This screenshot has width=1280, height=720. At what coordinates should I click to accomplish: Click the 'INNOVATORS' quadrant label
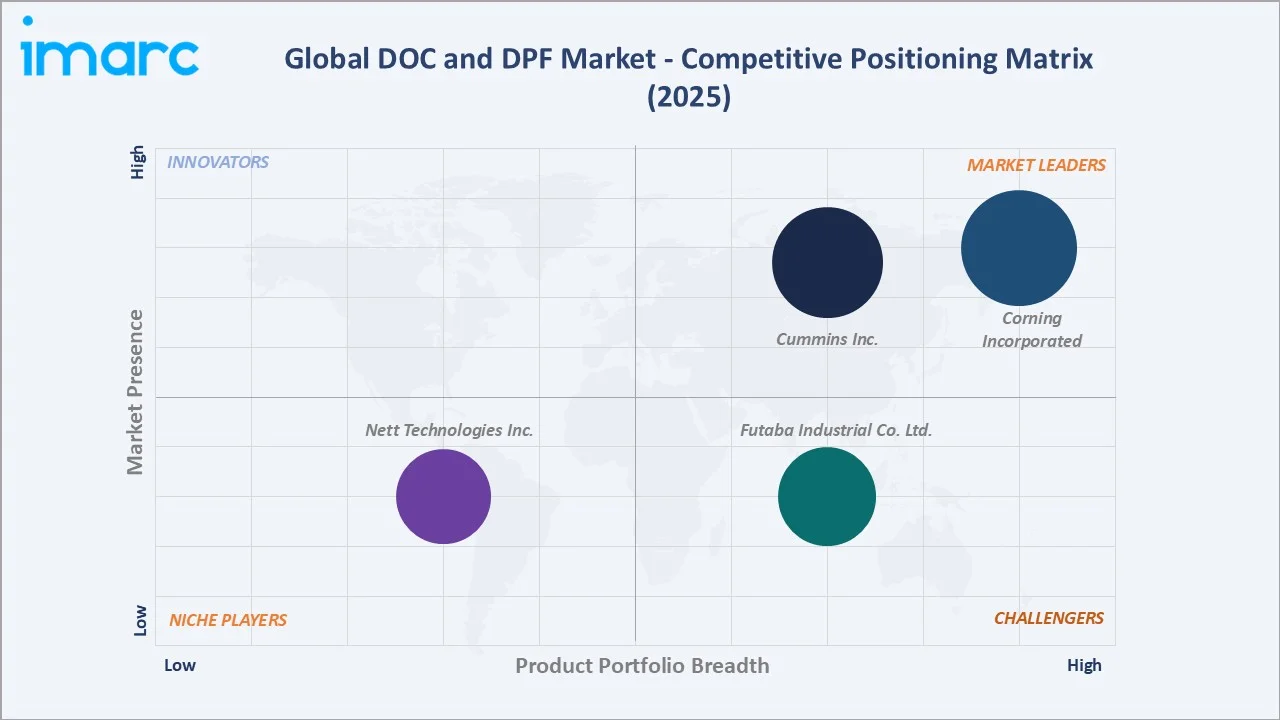pos(218,162)
